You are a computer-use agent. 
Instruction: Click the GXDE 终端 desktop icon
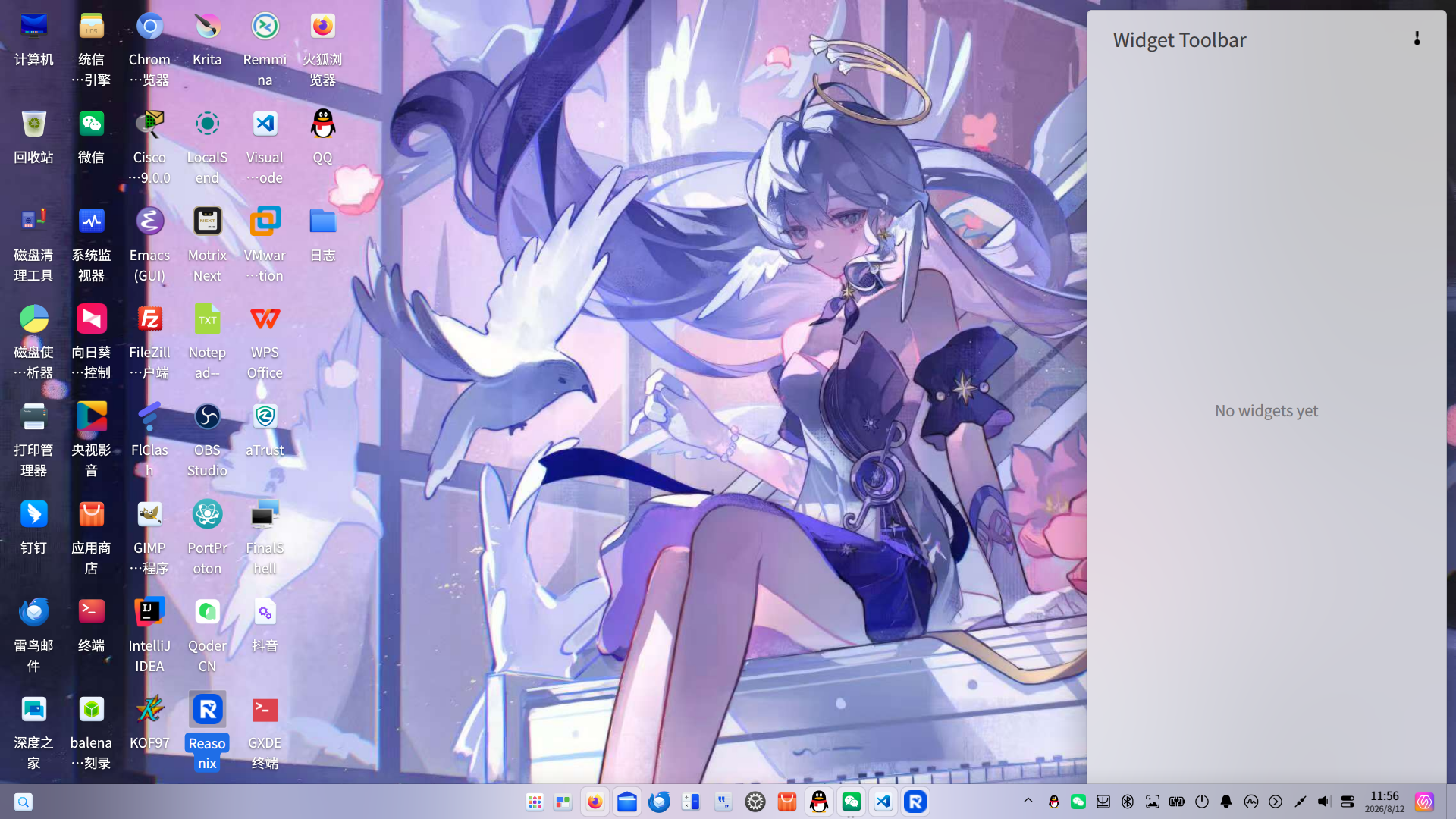coord(265,709)
